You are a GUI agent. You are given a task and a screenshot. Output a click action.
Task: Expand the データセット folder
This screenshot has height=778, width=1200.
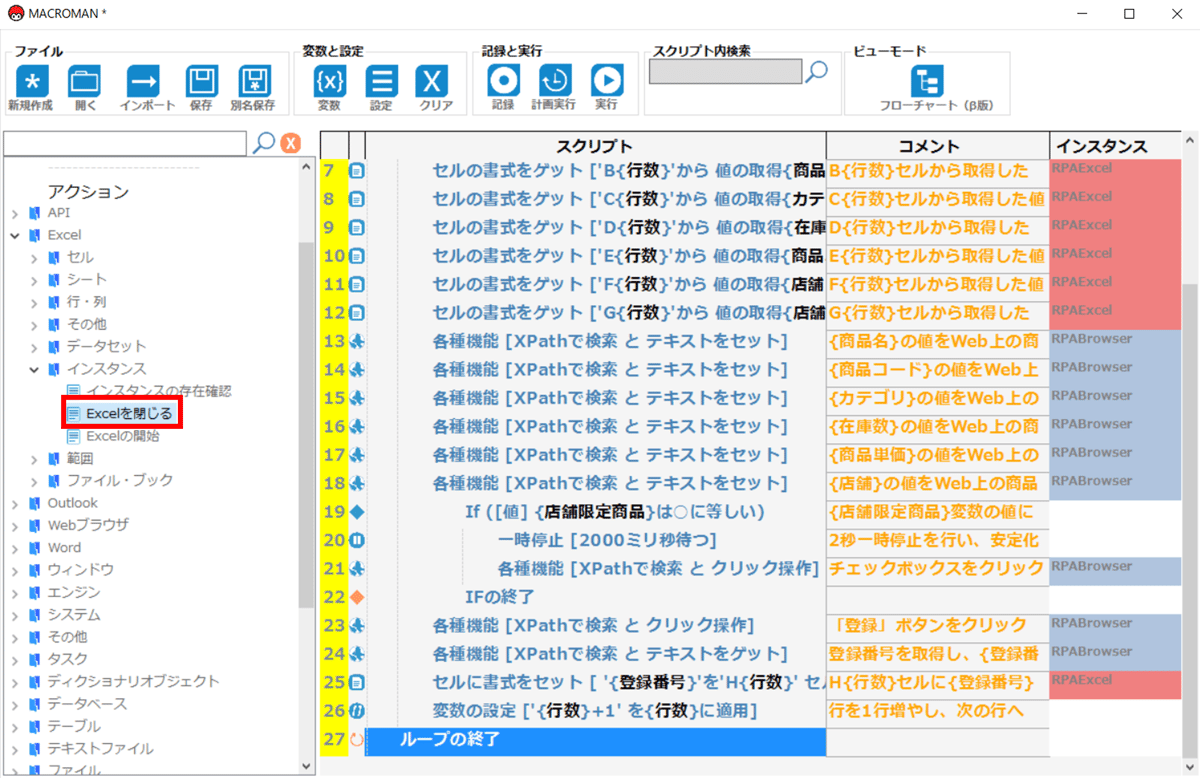(x=34, y=347)
